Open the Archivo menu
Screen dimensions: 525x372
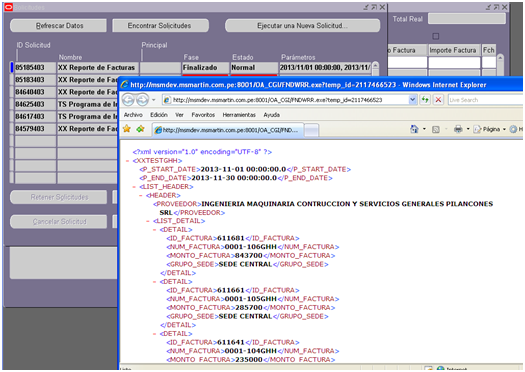pos(133,115)
